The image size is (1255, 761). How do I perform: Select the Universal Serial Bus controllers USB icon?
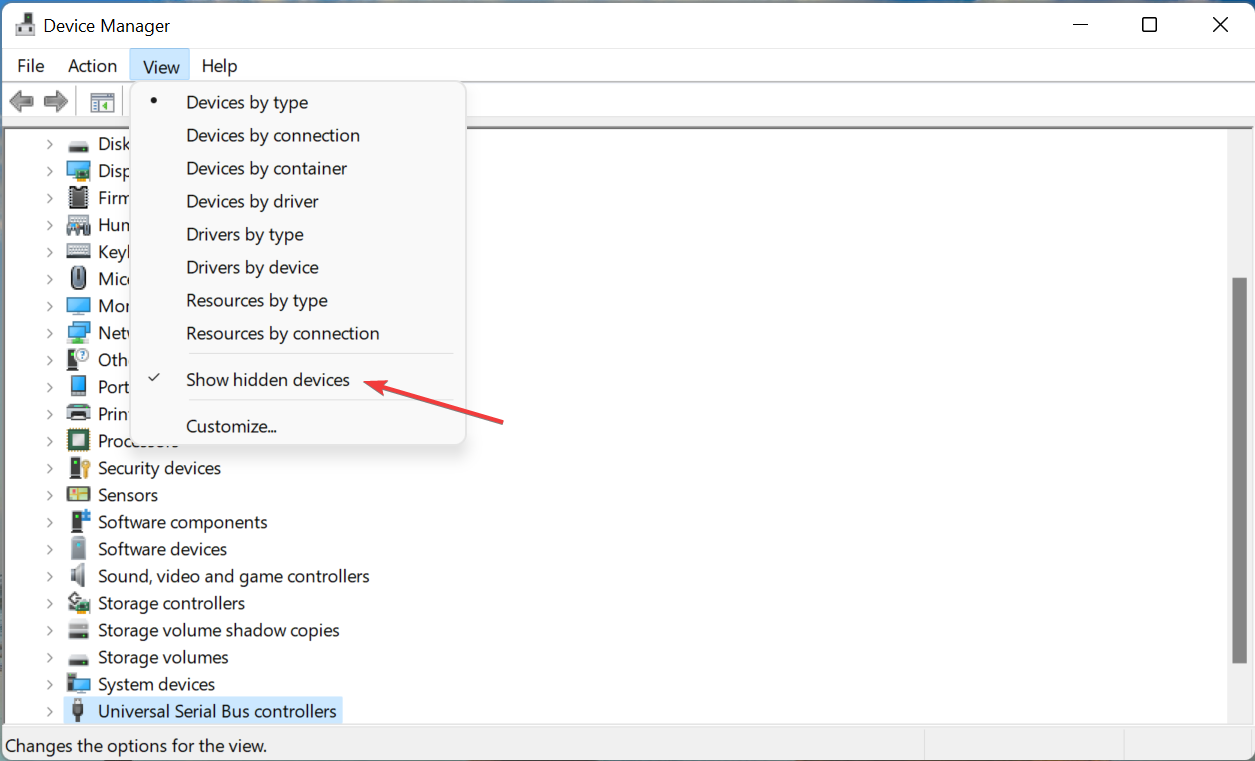click(78, 711)
